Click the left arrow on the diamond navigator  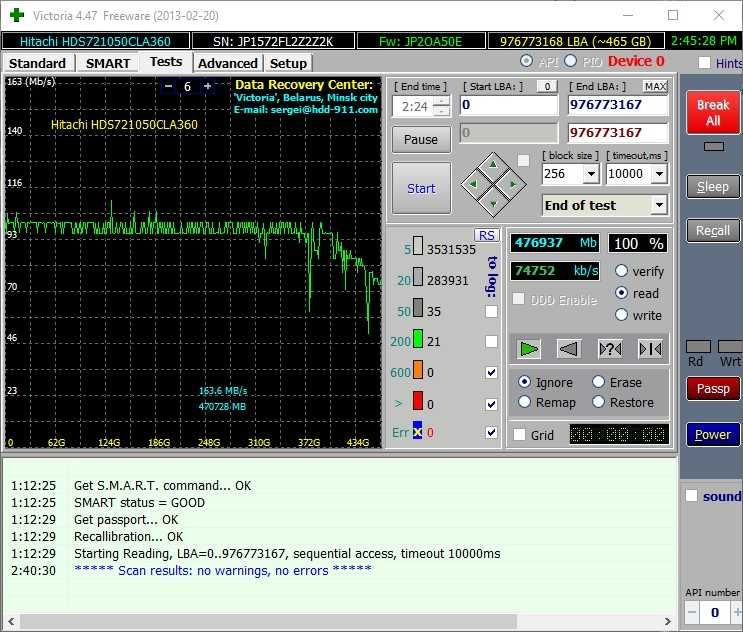click(x=472, y=184)
